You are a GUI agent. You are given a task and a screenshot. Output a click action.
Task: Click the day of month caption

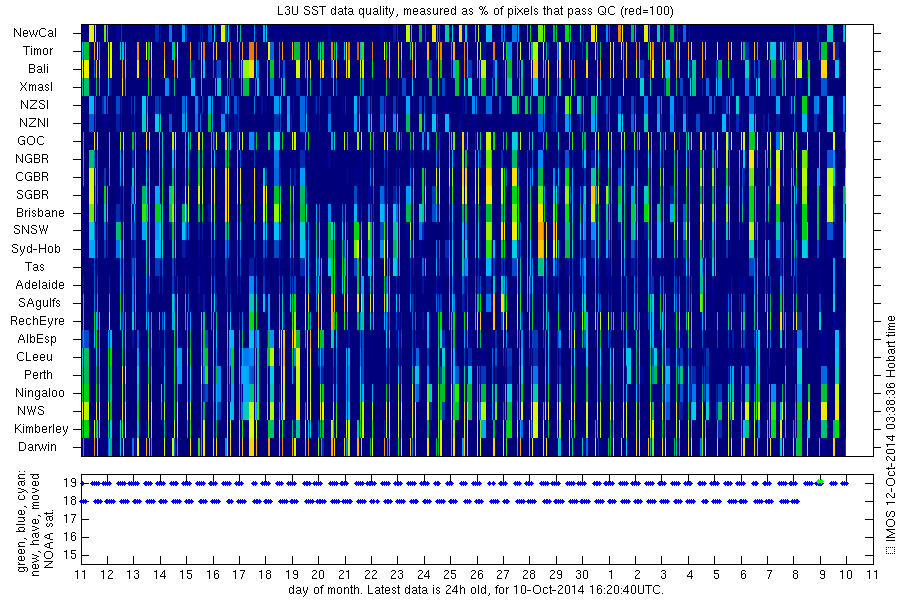(476, 590)
